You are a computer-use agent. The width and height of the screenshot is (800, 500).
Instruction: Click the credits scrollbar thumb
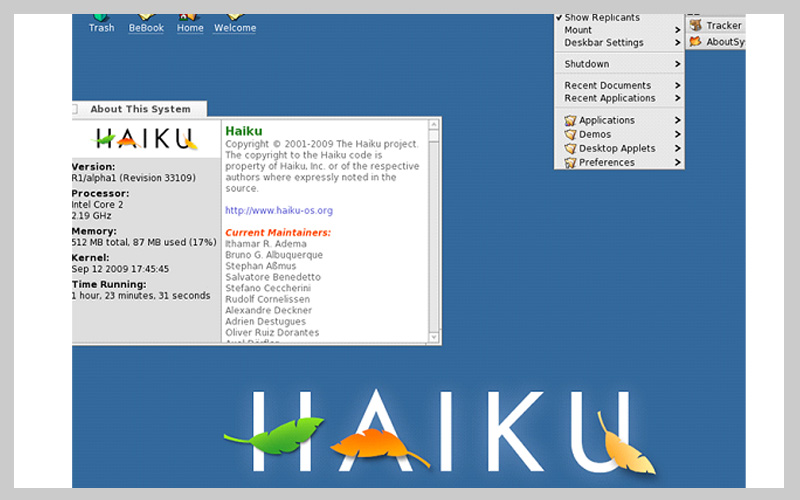tap(434, 136)
